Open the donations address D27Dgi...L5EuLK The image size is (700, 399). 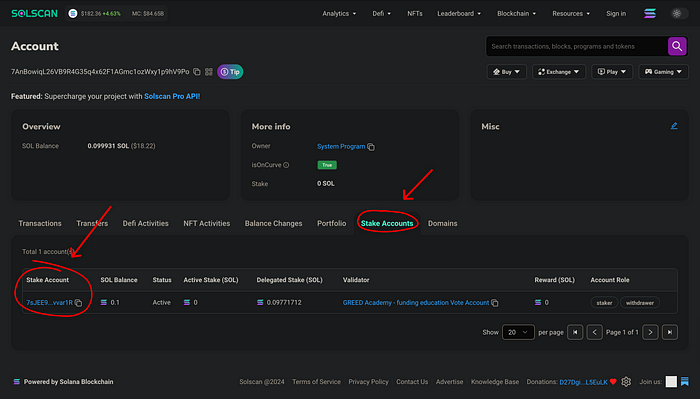(x=583, y=382)
